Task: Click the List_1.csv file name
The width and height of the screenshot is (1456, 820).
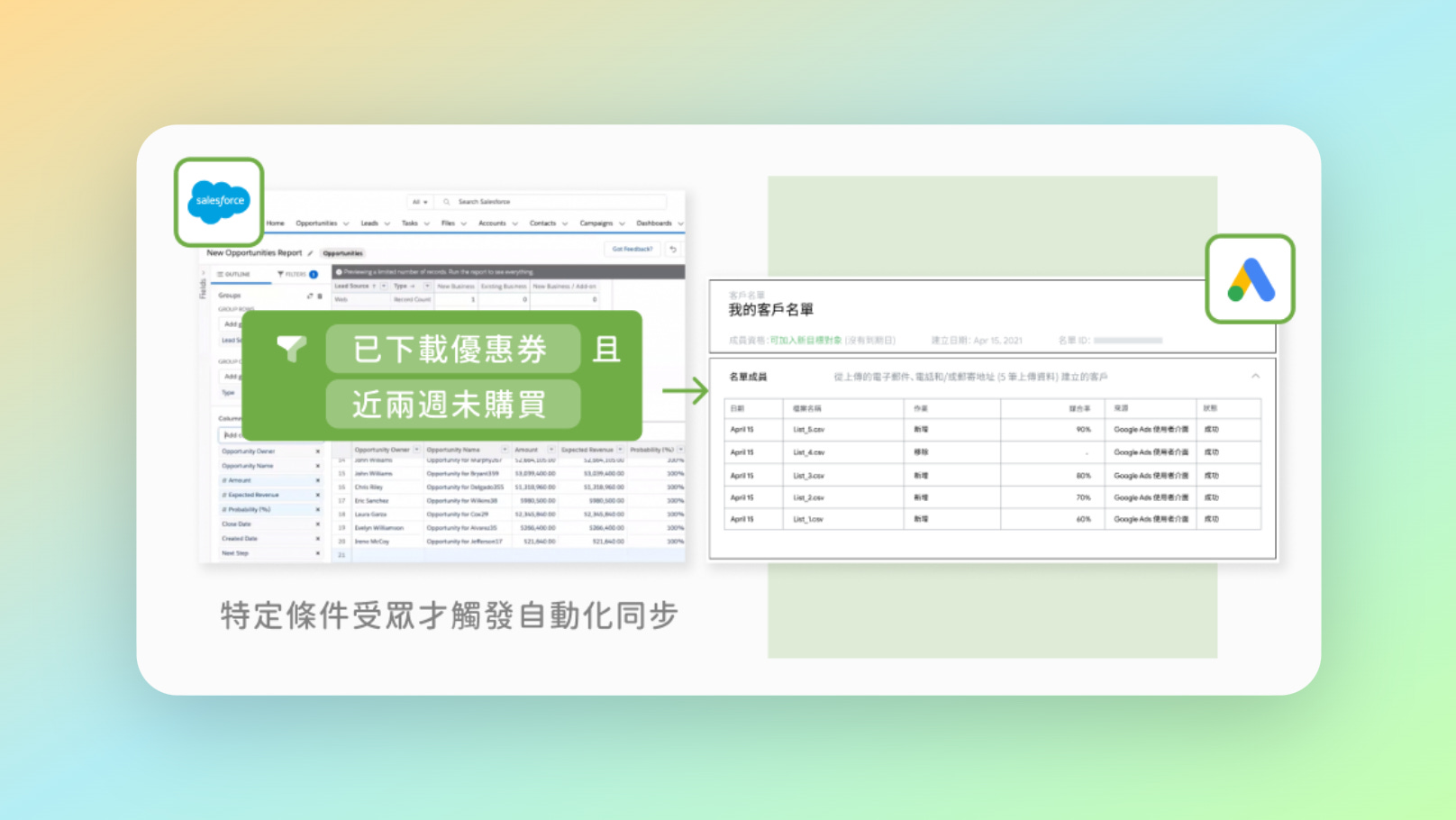Action: (807, 519)
